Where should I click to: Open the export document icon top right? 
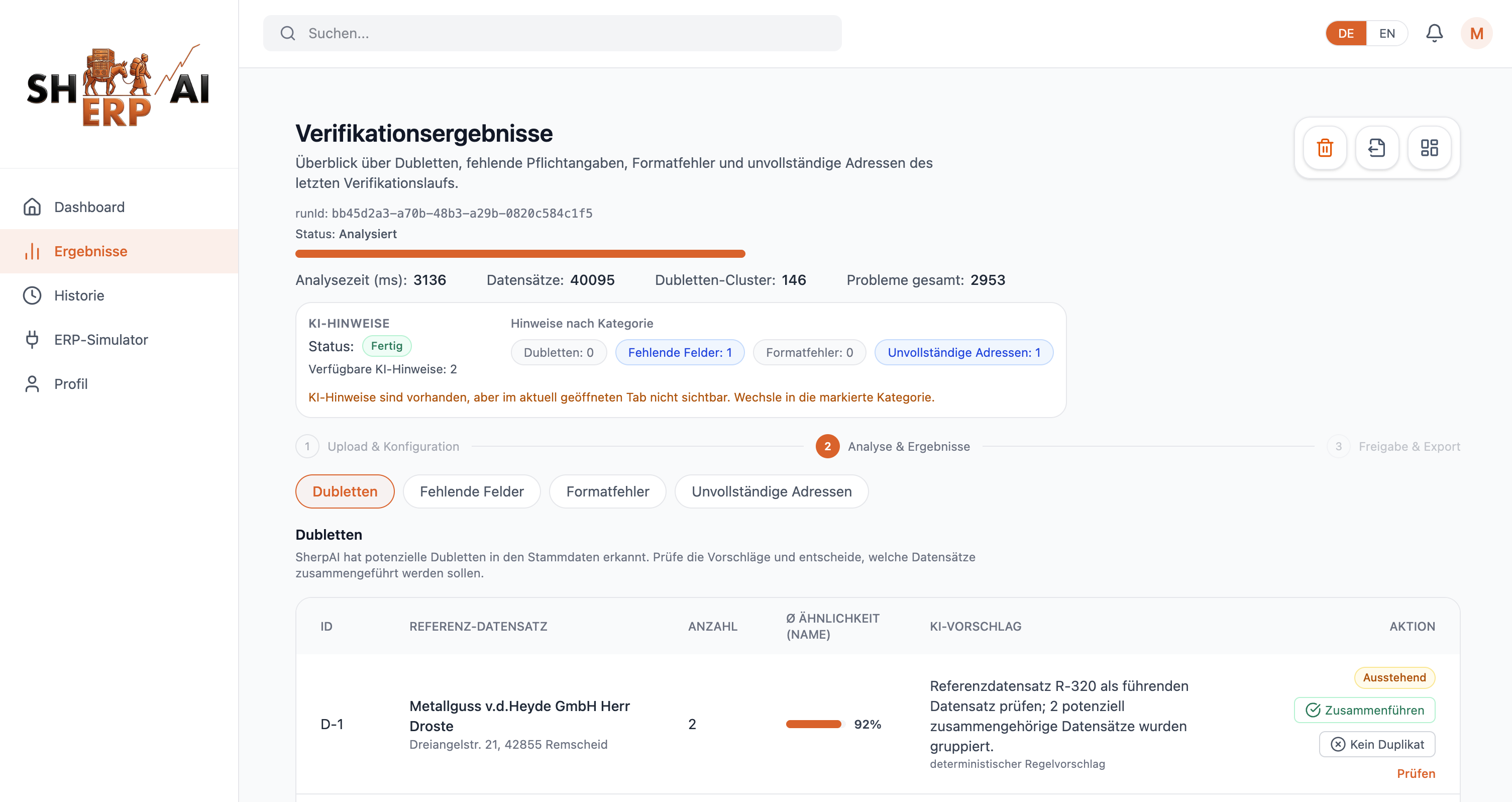[1377, 148]
